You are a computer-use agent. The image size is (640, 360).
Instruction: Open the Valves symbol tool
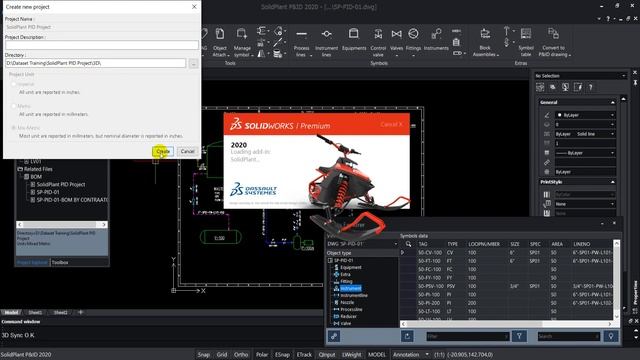point(396,41)
